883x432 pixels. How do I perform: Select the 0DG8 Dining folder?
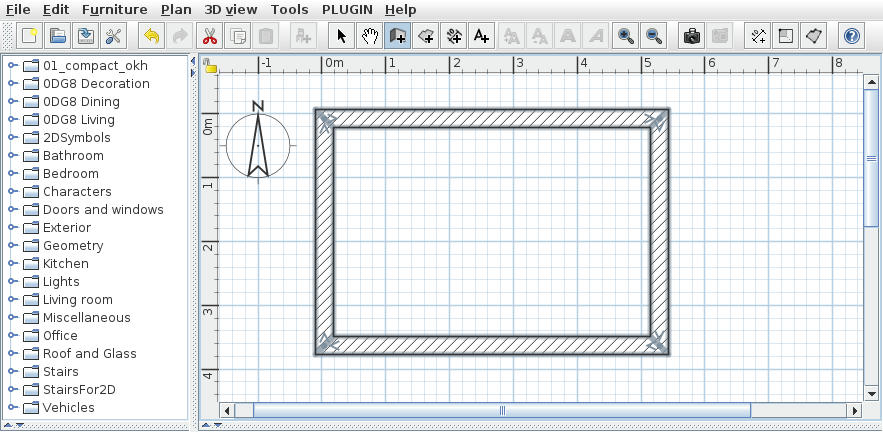tap(81, 102)
